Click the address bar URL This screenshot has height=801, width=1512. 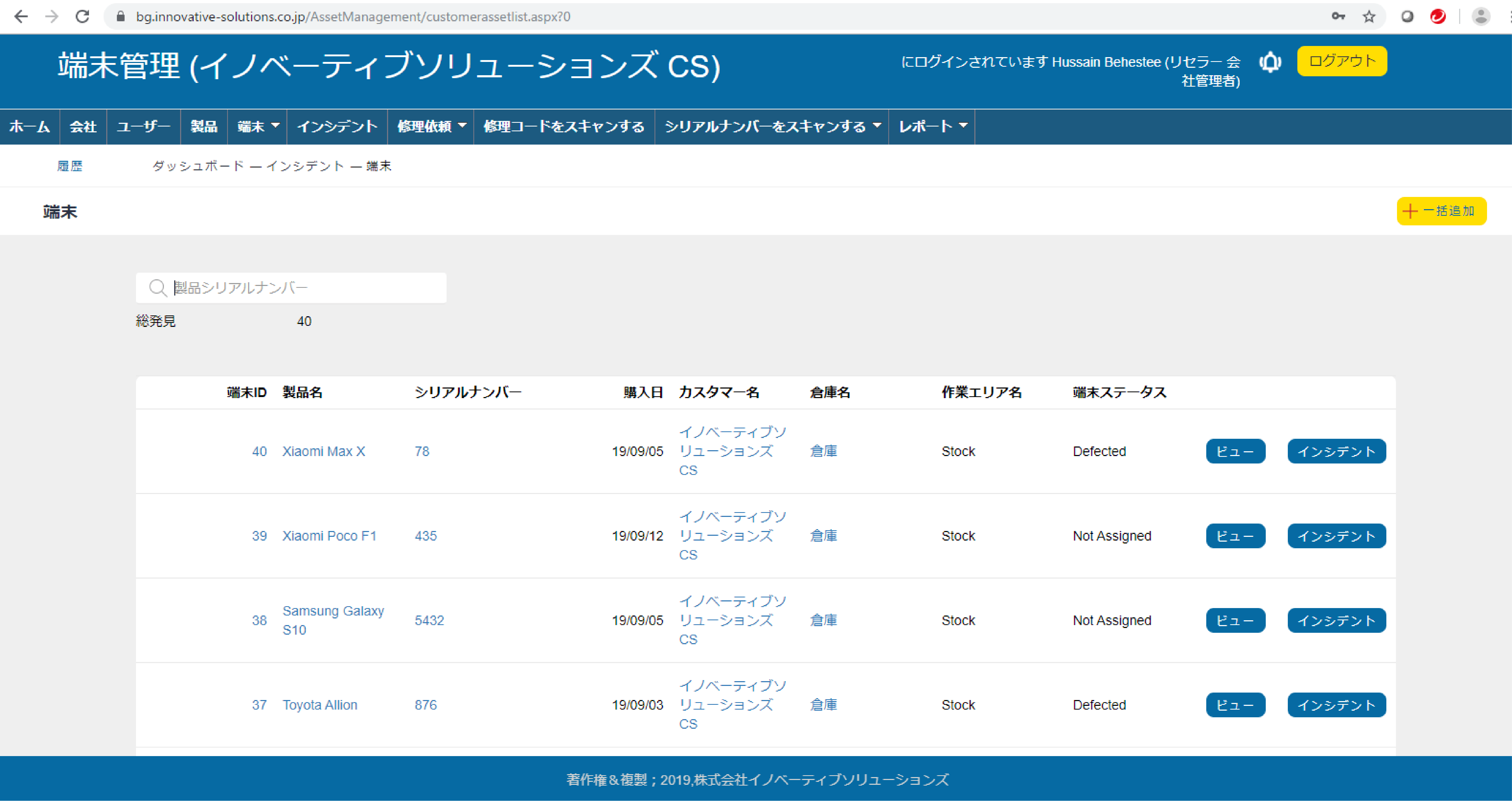point(353,16)
